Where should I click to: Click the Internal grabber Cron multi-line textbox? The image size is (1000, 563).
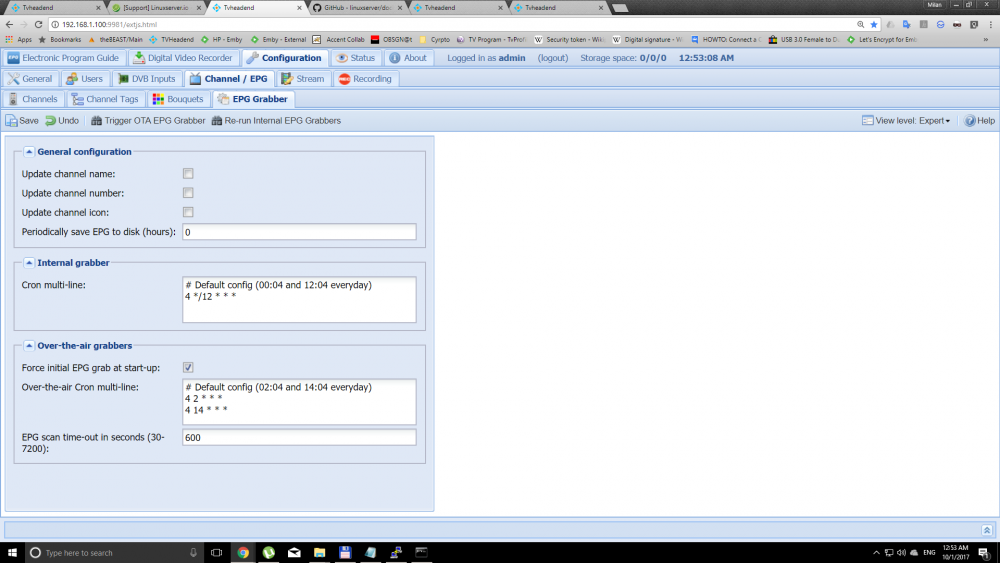tap(299, 300)
